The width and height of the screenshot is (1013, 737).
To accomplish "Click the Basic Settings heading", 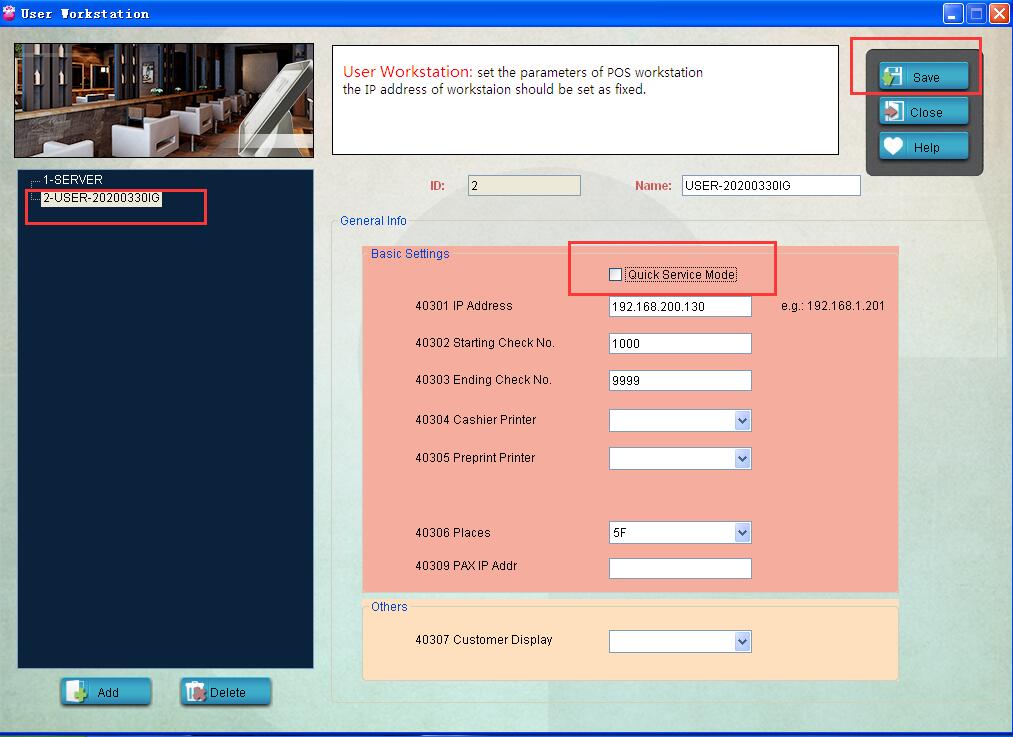I will pos(410,253).
